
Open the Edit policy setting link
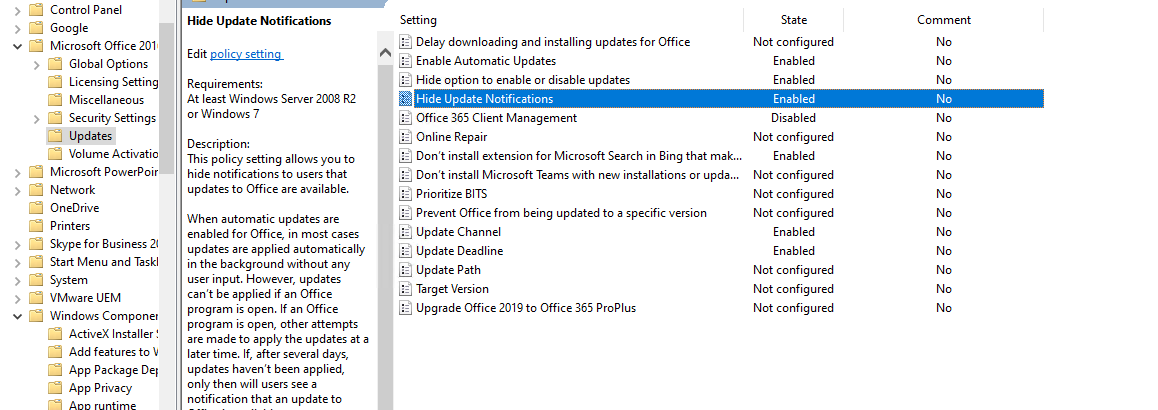(246, 54)
